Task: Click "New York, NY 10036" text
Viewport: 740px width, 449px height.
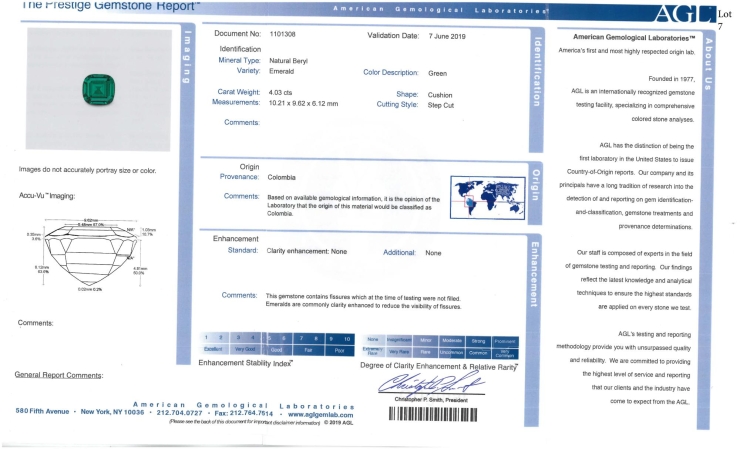Action: tap(112, 412)
